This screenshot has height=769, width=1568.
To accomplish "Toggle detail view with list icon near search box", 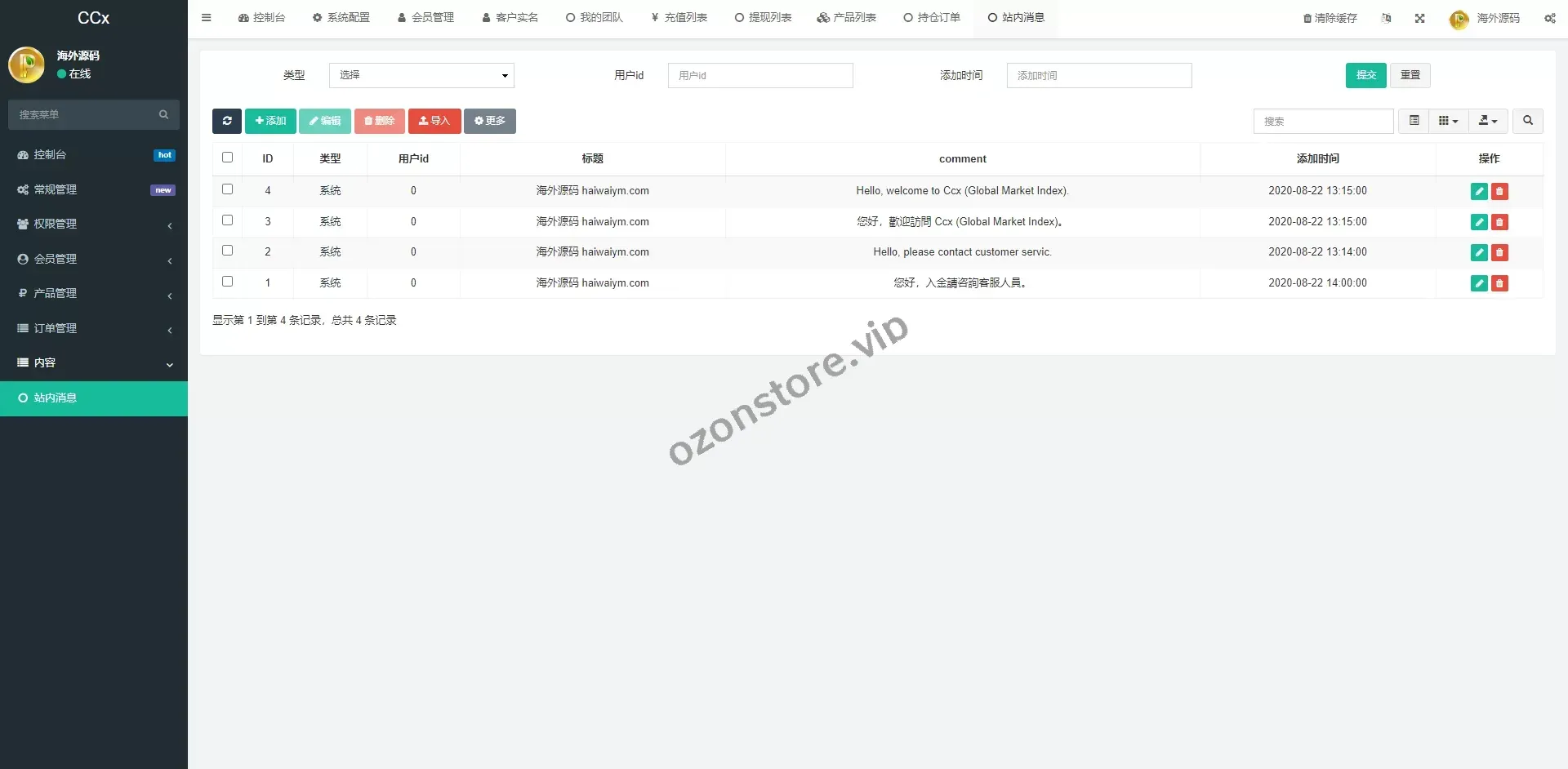I will pyautogui.click(x=1414, y=121).
